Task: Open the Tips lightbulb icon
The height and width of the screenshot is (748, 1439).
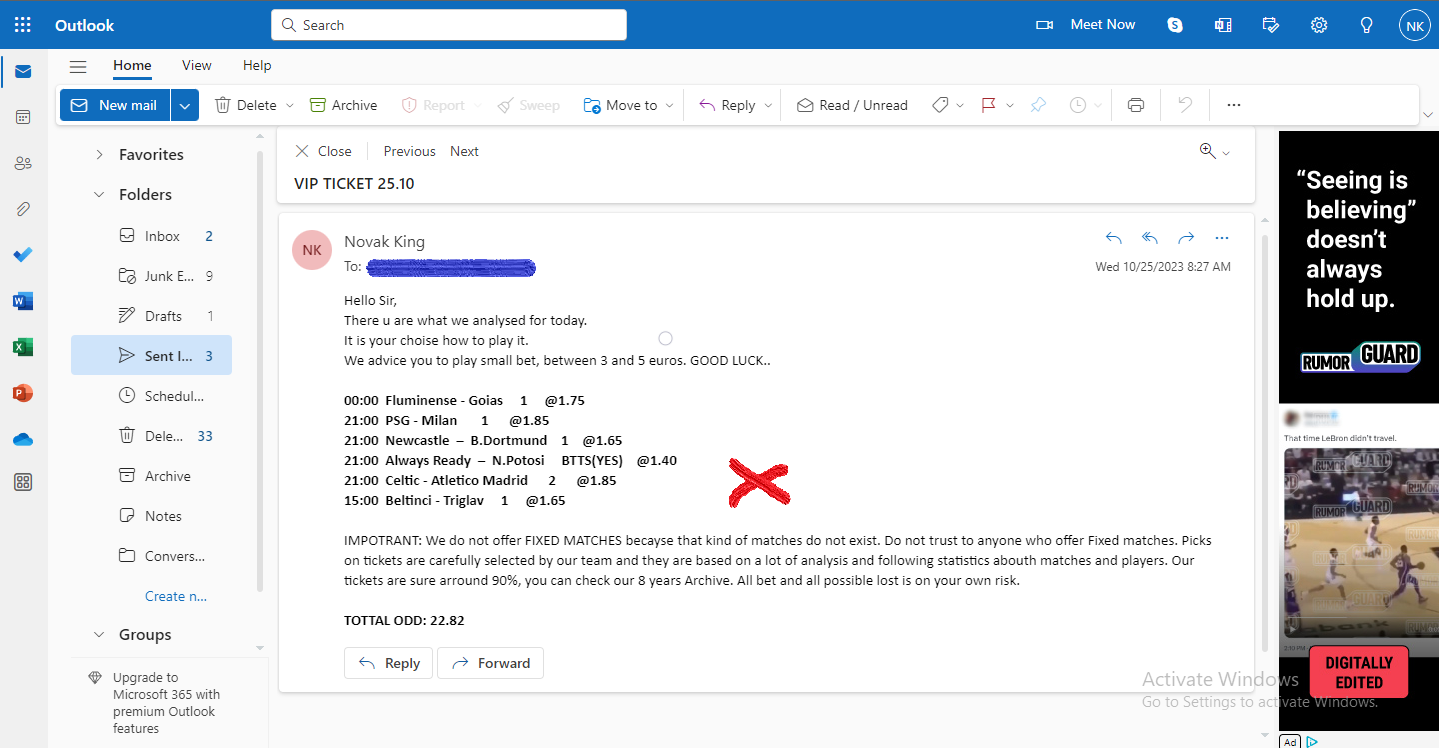Action: [x=1367, y=25]
